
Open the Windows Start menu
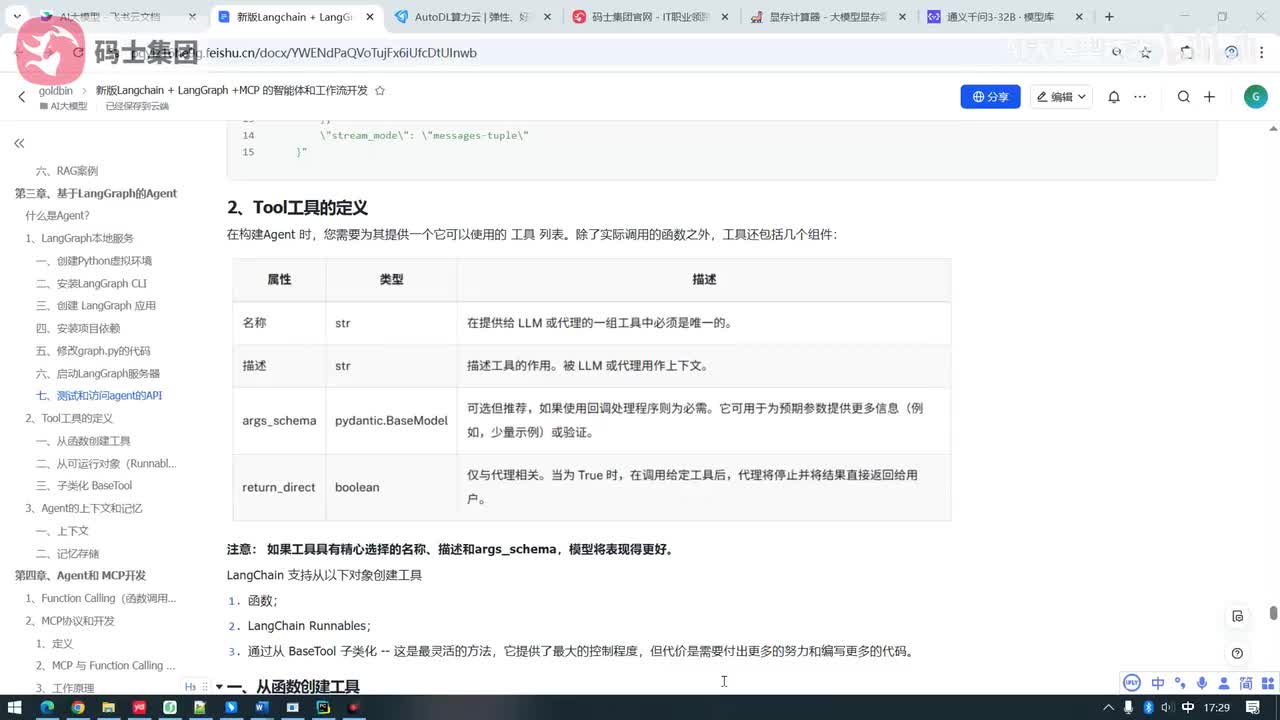coord(15,708)
